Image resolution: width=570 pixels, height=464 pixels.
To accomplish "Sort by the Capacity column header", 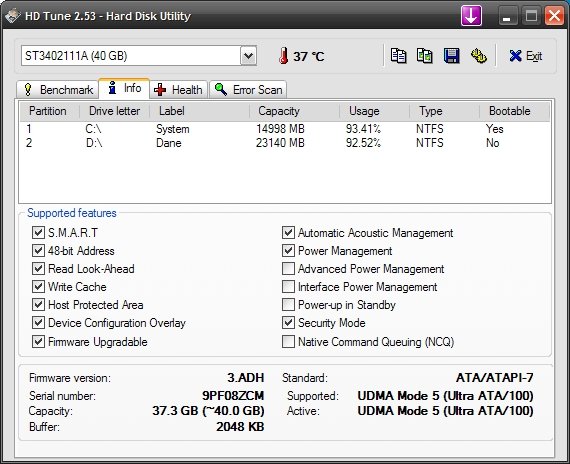I will (294, 111).
